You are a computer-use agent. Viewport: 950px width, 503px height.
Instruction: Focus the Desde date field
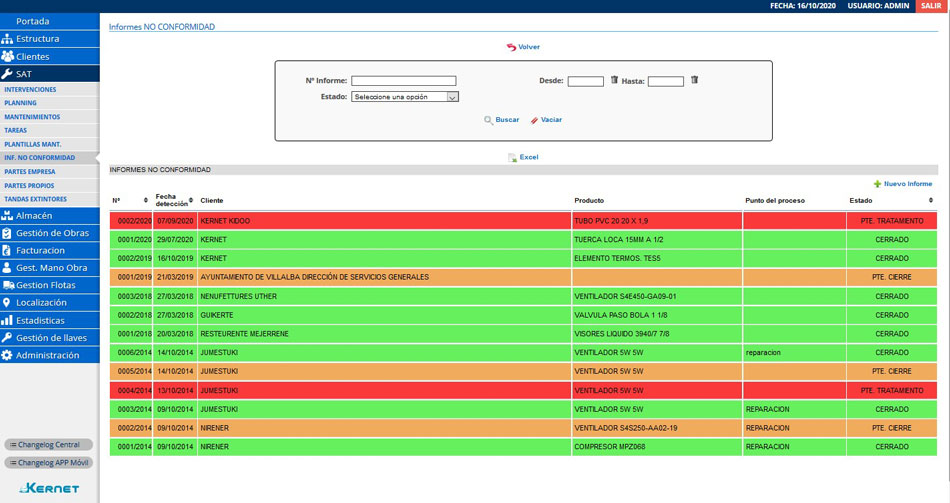tap(585, 81)
